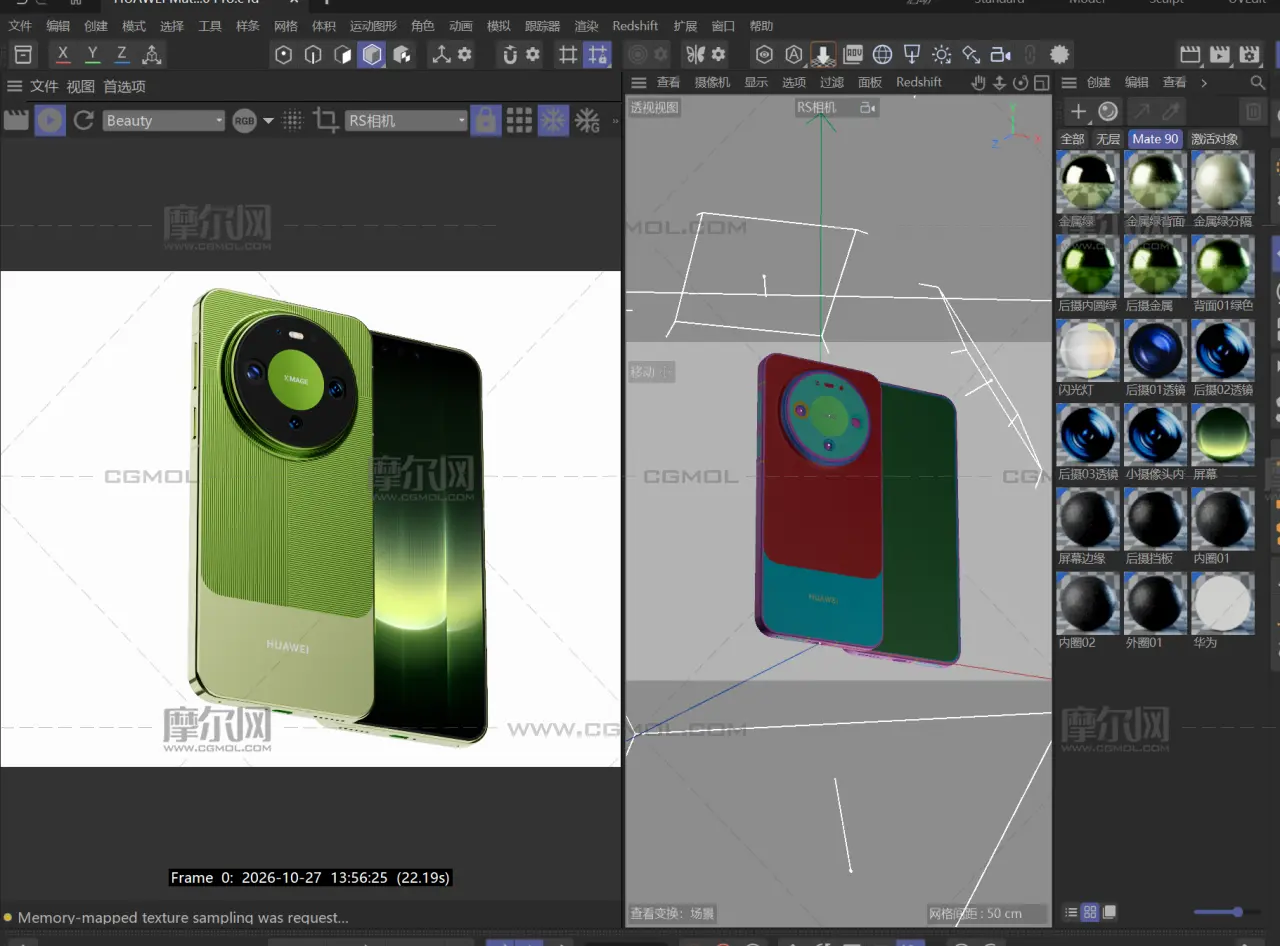
Task: Enable the crop region render tool
Action: click(x=325, y=121)
